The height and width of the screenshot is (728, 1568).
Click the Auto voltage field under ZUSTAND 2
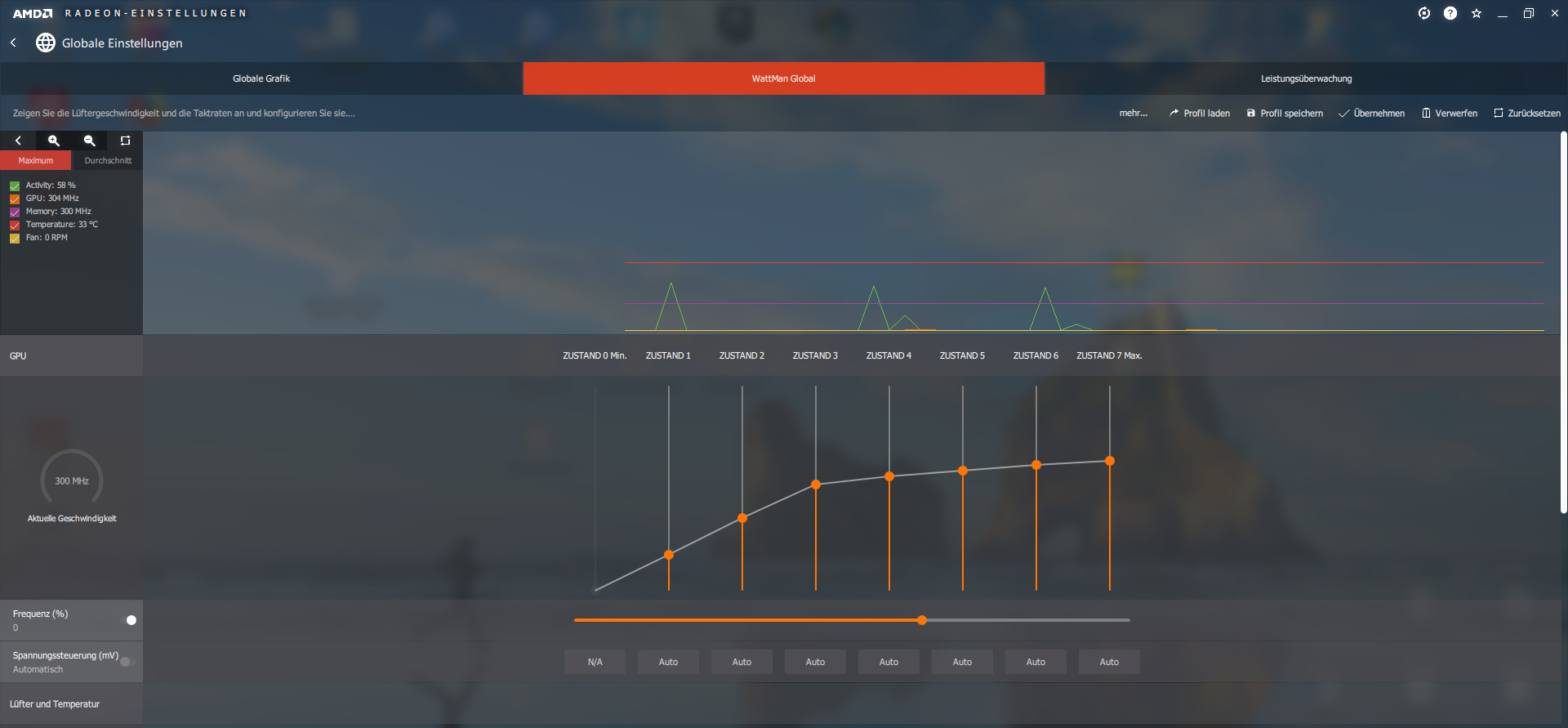[x=742, y=662]
